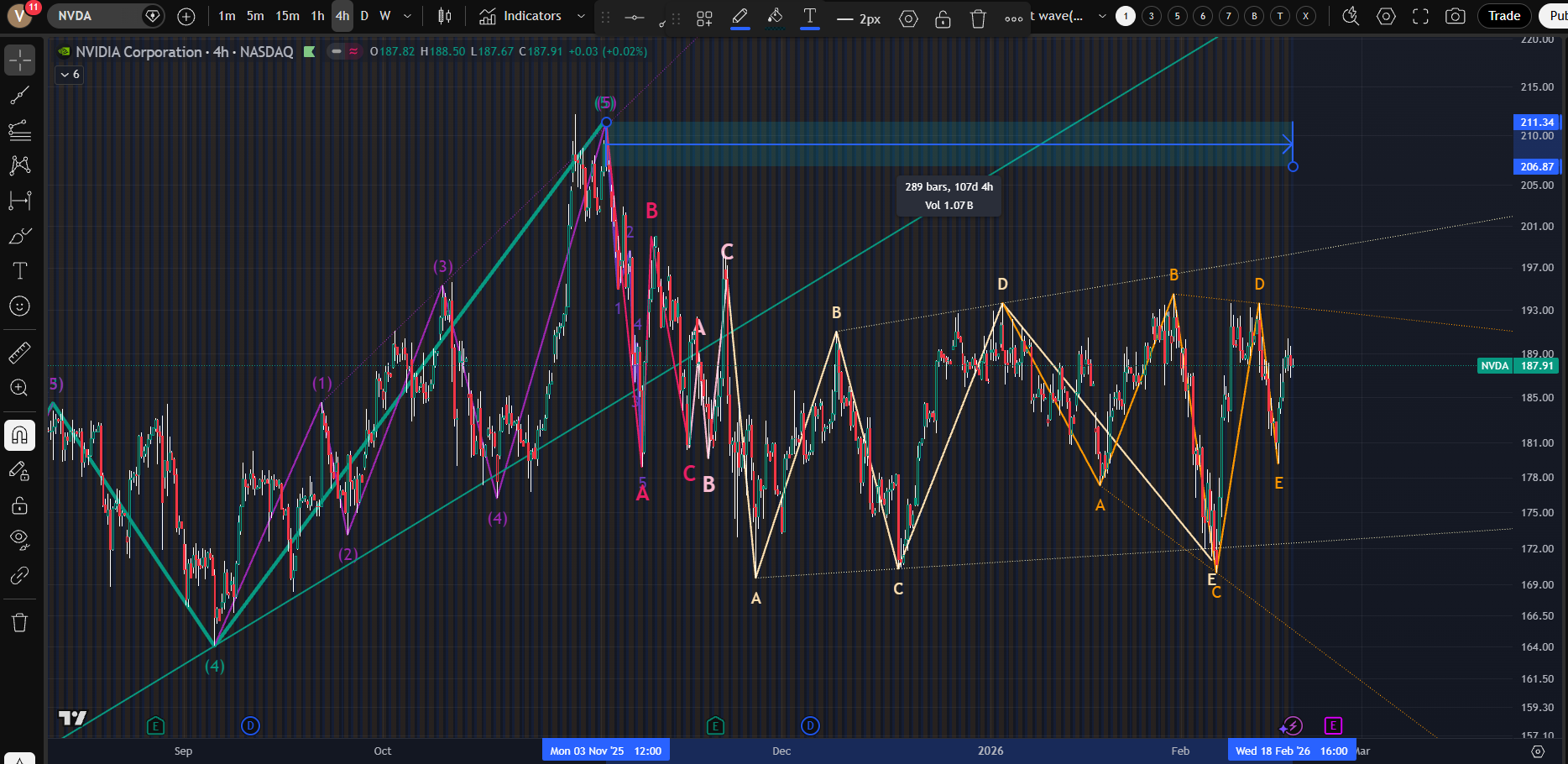Viewport: 1568px width, 764px height.
Task: Pick the brush drawing tool
Action: [x=19, y=236]
